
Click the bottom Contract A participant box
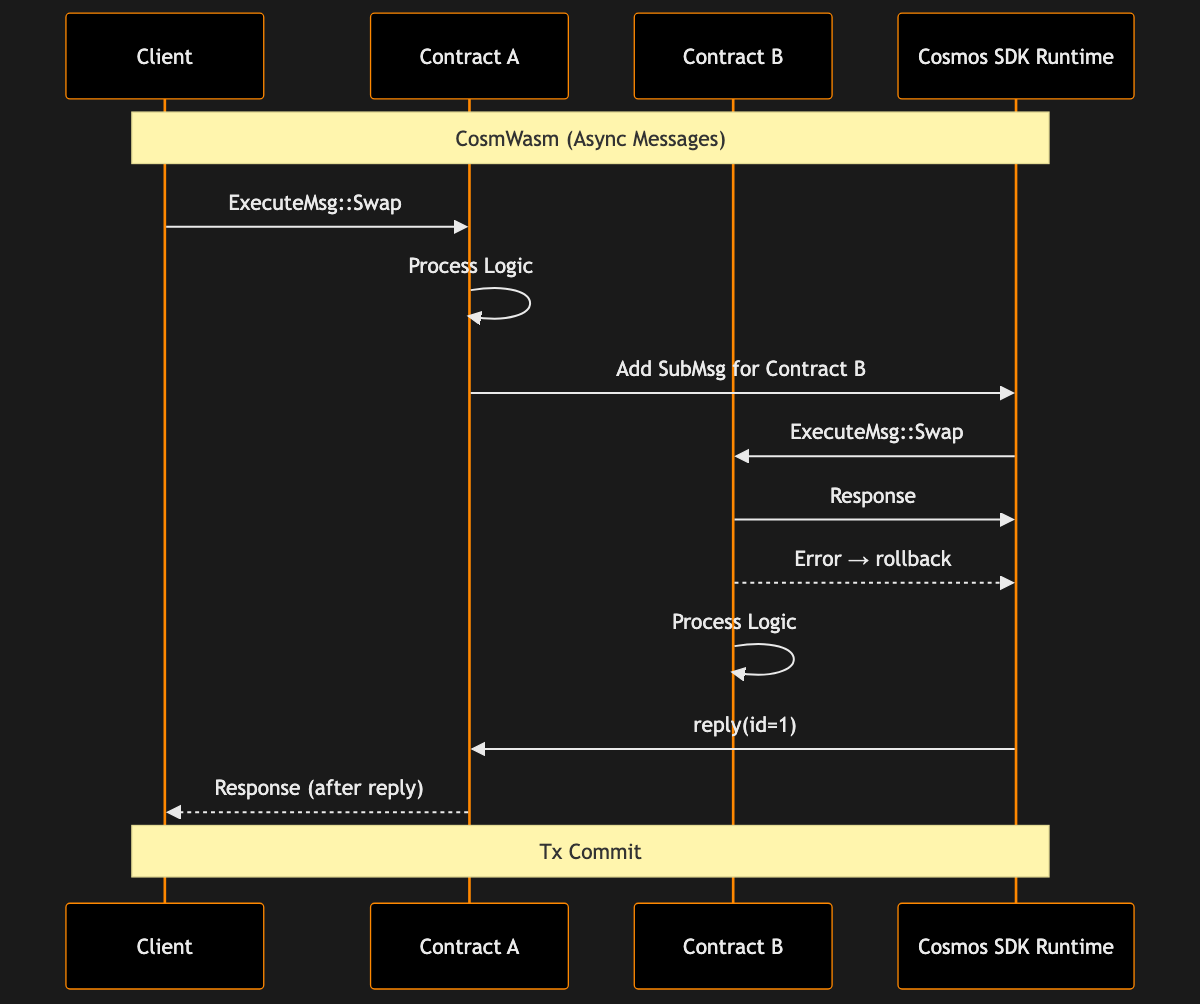tap(469, 946)
